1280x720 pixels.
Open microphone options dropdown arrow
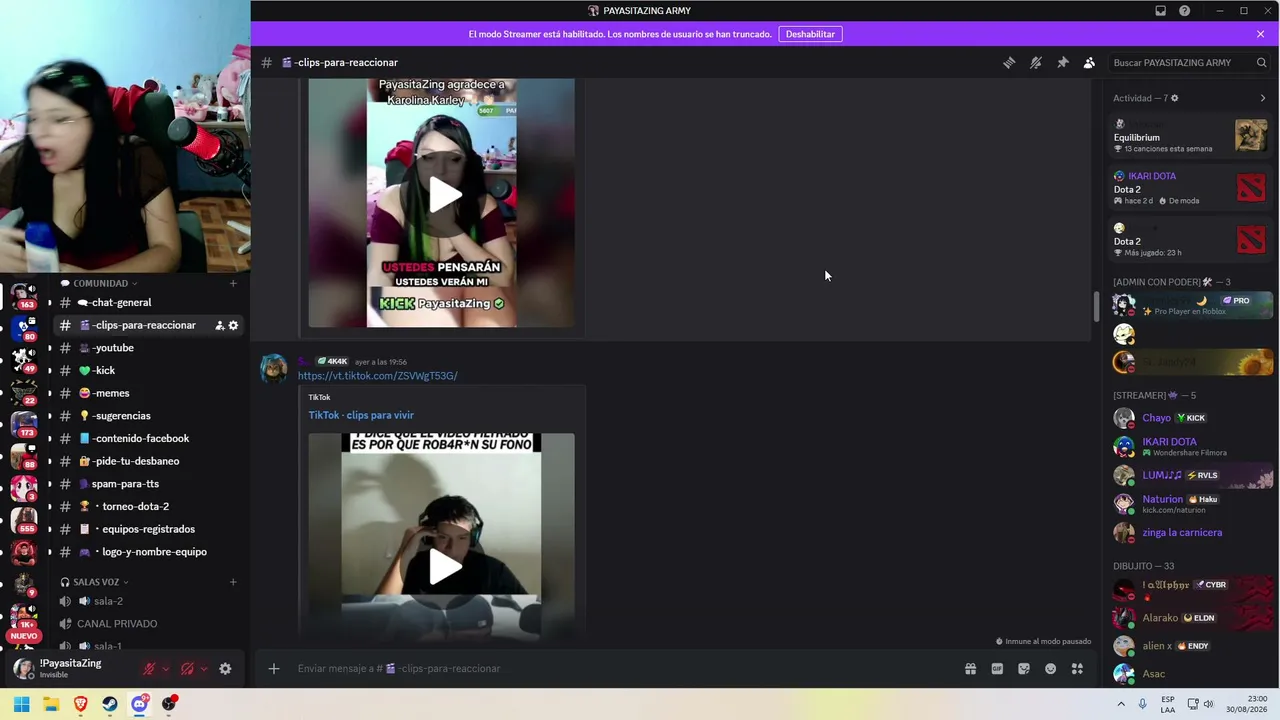tap(165, 669)
